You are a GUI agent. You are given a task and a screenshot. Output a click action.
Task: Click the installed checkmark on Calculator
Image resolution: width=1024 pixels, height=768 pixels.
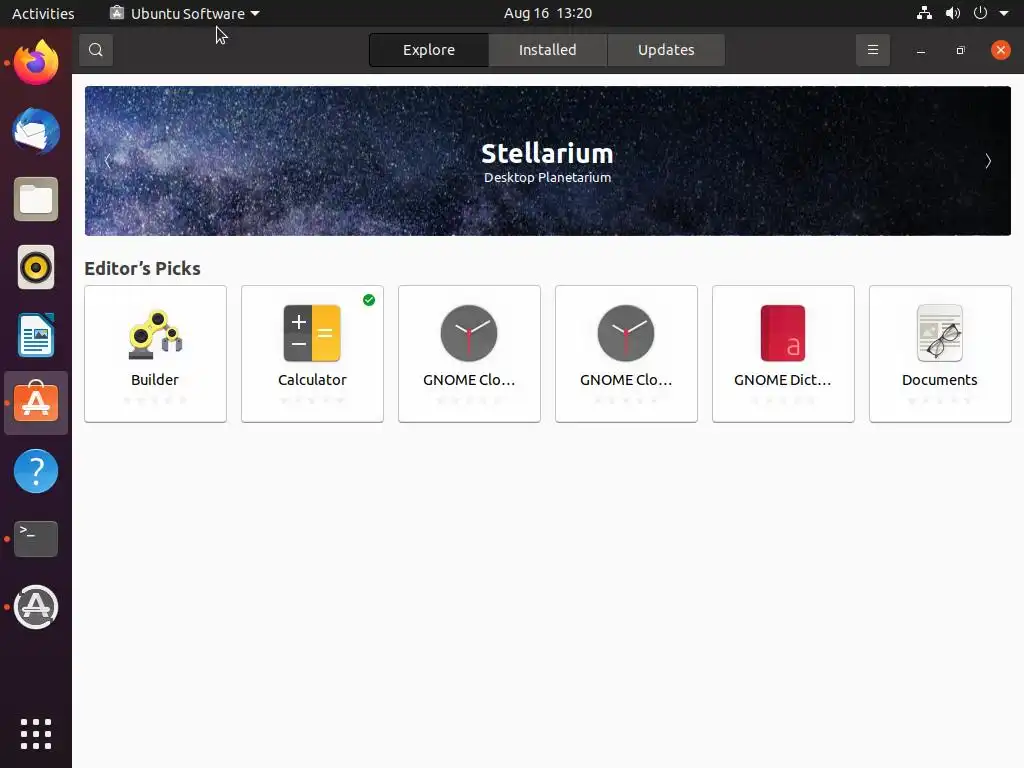pyautogui.click(x=369, y=300)
